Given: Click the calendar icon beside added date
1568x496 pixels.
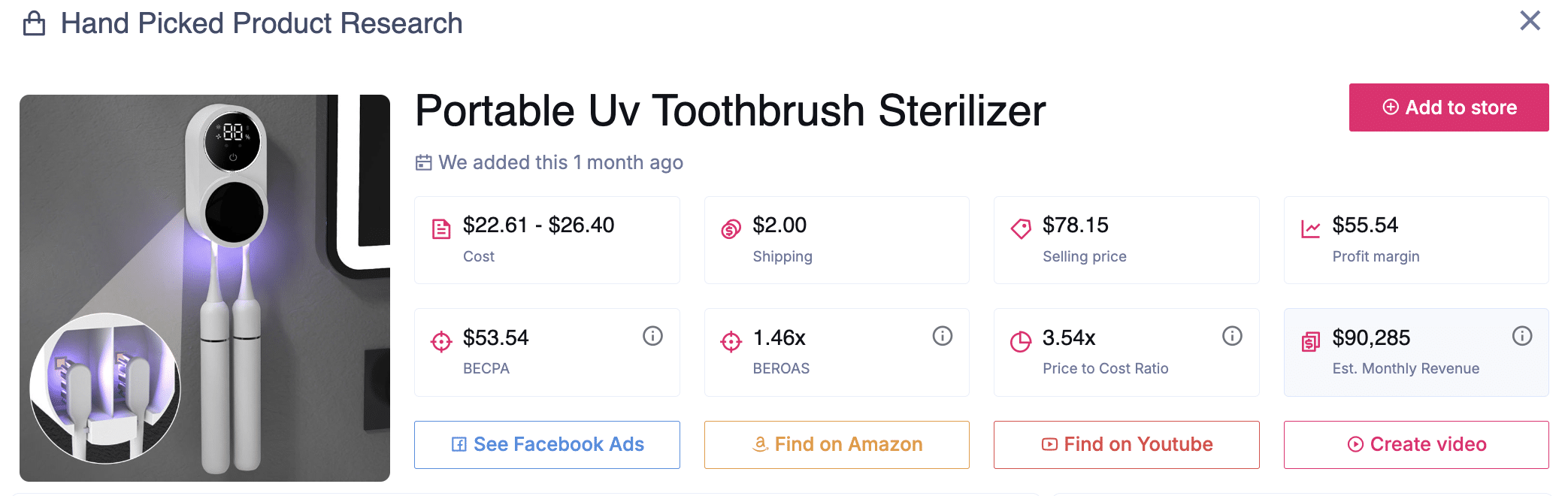Looking at the screenshot, I should (424, 162).
